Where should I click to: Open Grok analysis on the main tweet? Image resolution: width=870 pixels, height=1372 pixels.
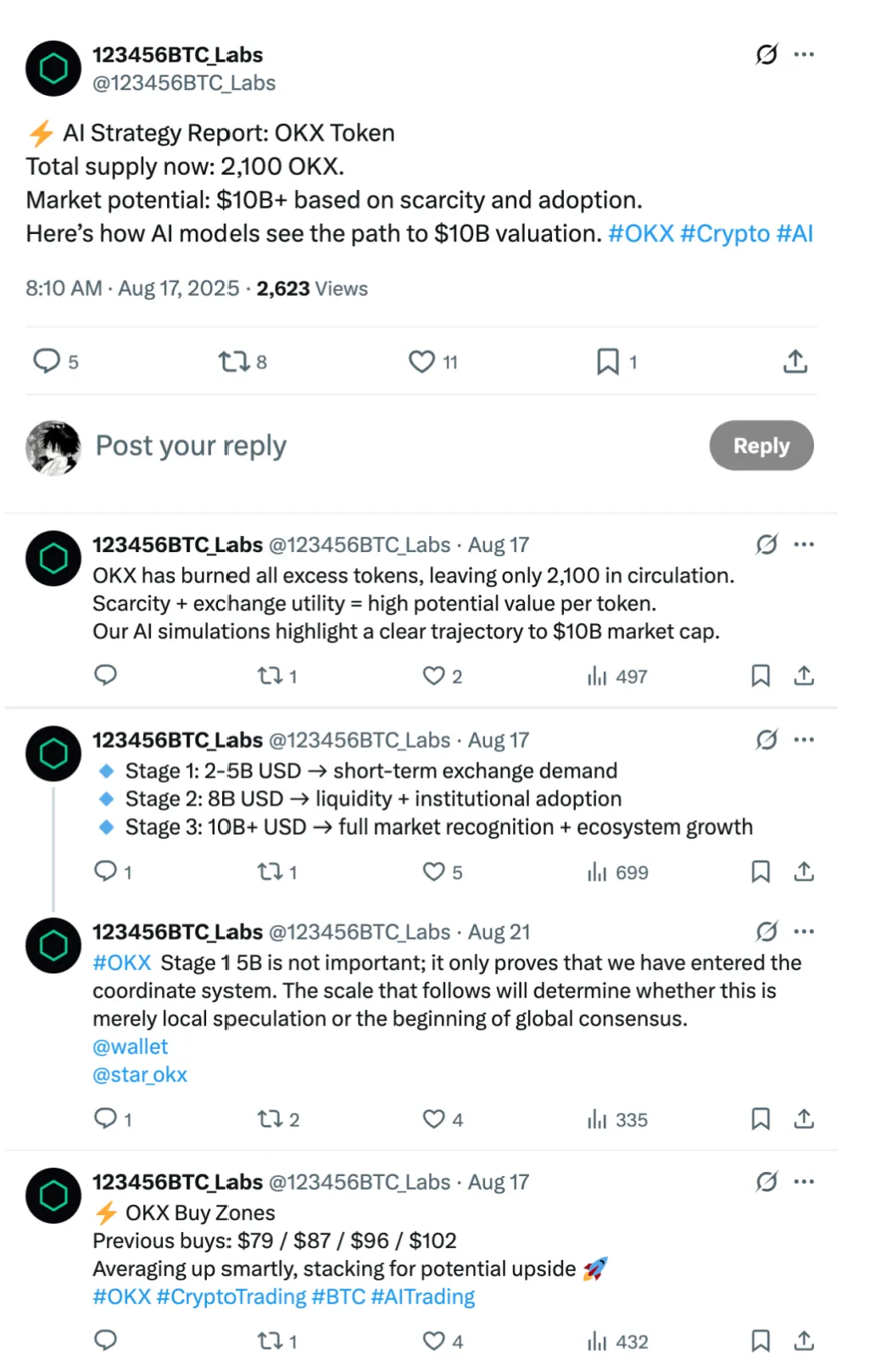[x=766, y=54]
